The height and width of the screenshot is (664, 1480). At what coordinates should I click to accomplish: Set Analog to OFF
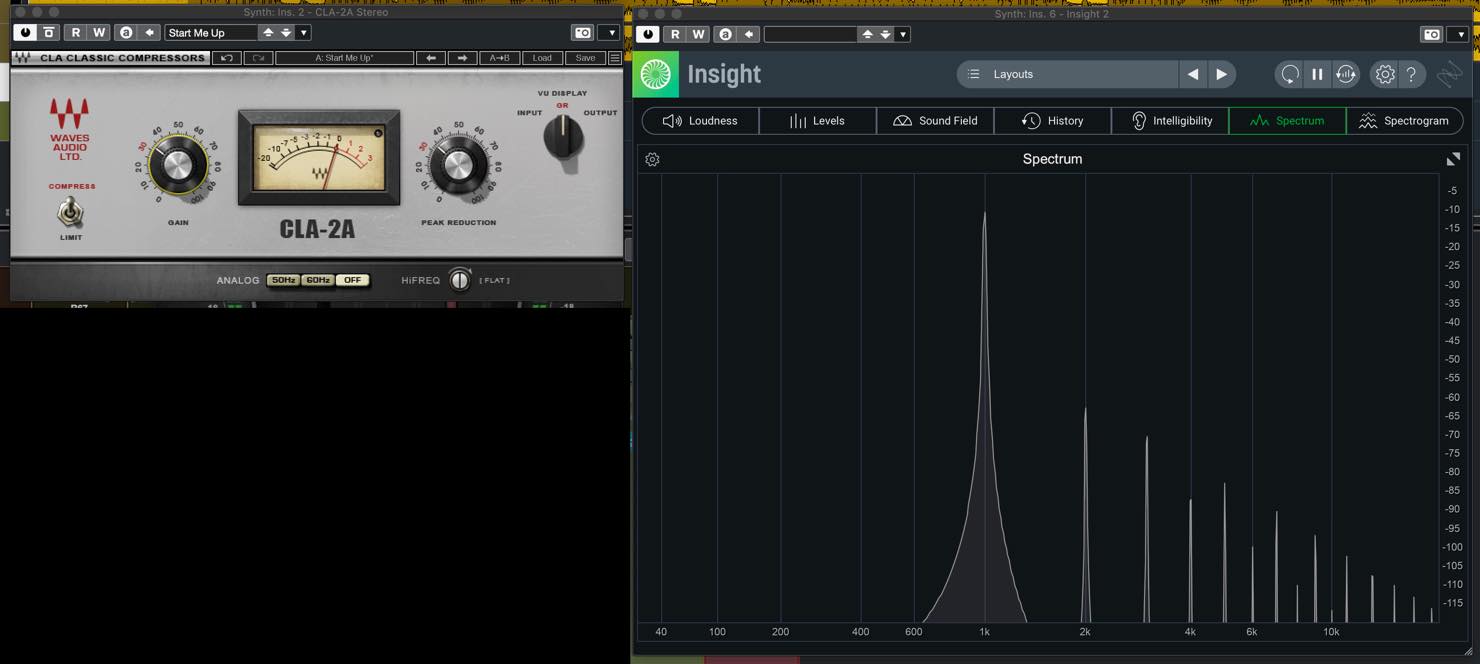352,280
